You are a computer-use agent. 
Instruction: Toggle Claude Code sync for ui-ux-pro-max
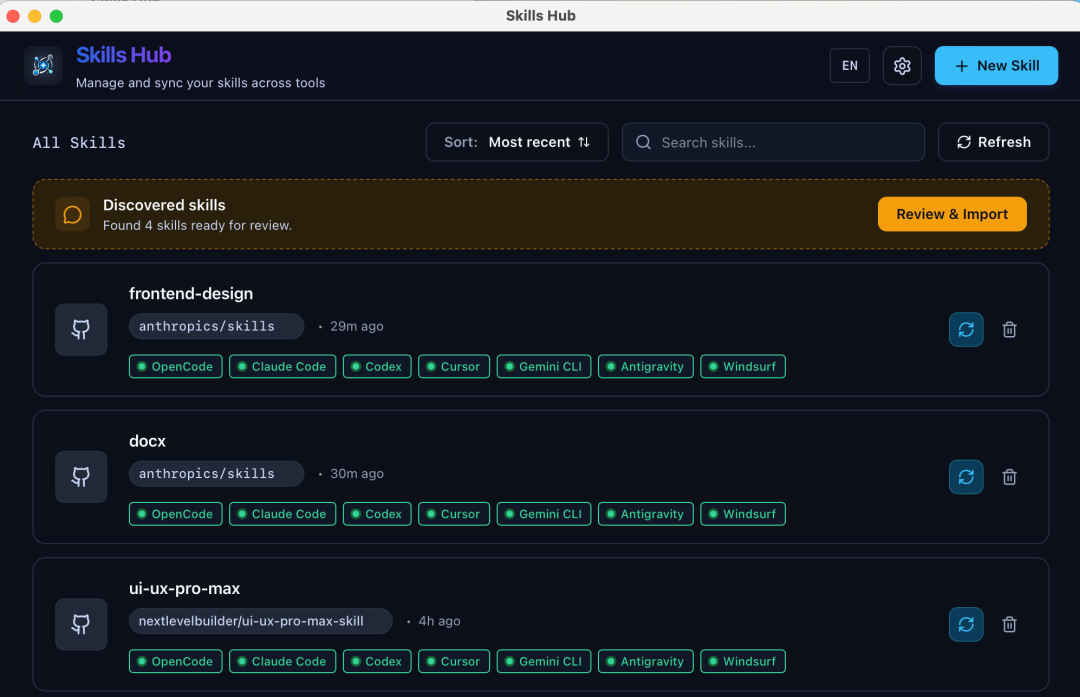(282, 661)
